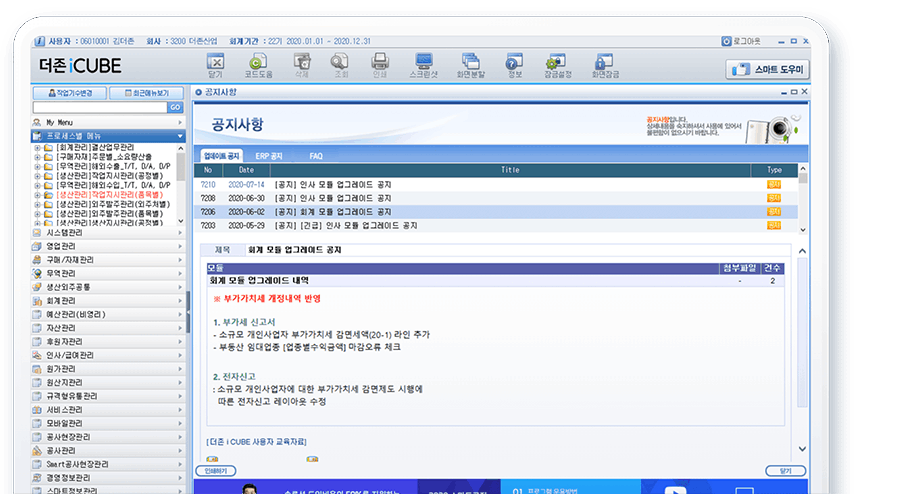Select [무역관리]해외수출_T/T, D/A, D/P tree item
The width and height of the screenshot is (924, 494).
pos(113,167)
